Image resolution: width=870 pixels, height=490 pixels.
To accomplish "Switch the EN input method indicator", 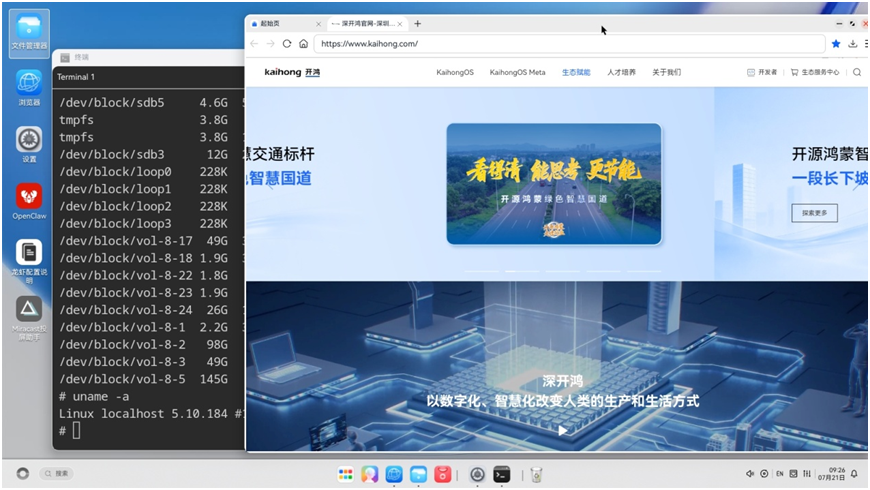I will click(780, 473).
